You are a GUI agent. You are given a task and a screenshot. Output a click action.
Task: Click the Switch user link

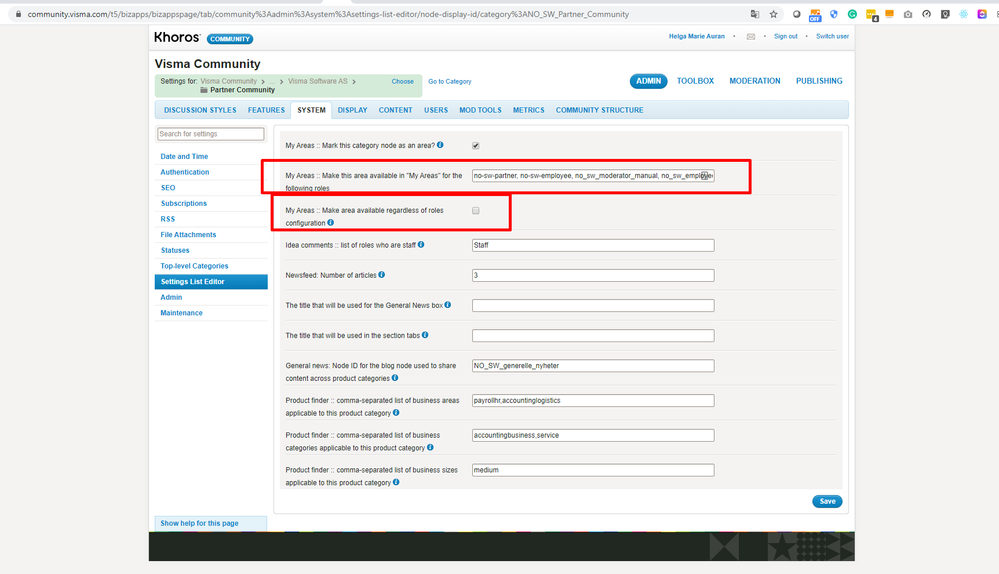point(832,36)
